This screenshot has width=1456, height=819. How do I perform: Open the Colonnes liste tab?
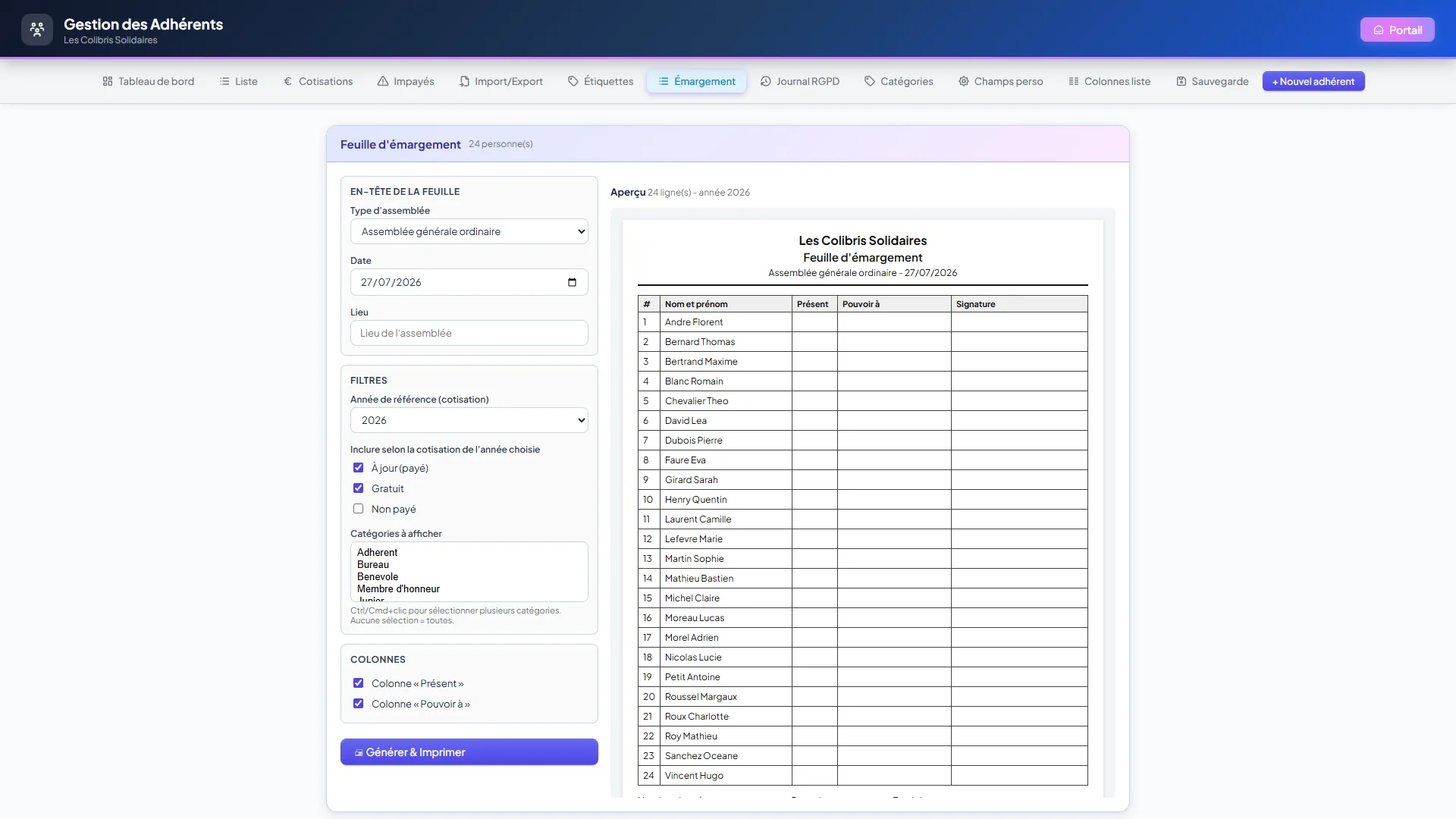pyautogui.click(x=1109, y=81)
